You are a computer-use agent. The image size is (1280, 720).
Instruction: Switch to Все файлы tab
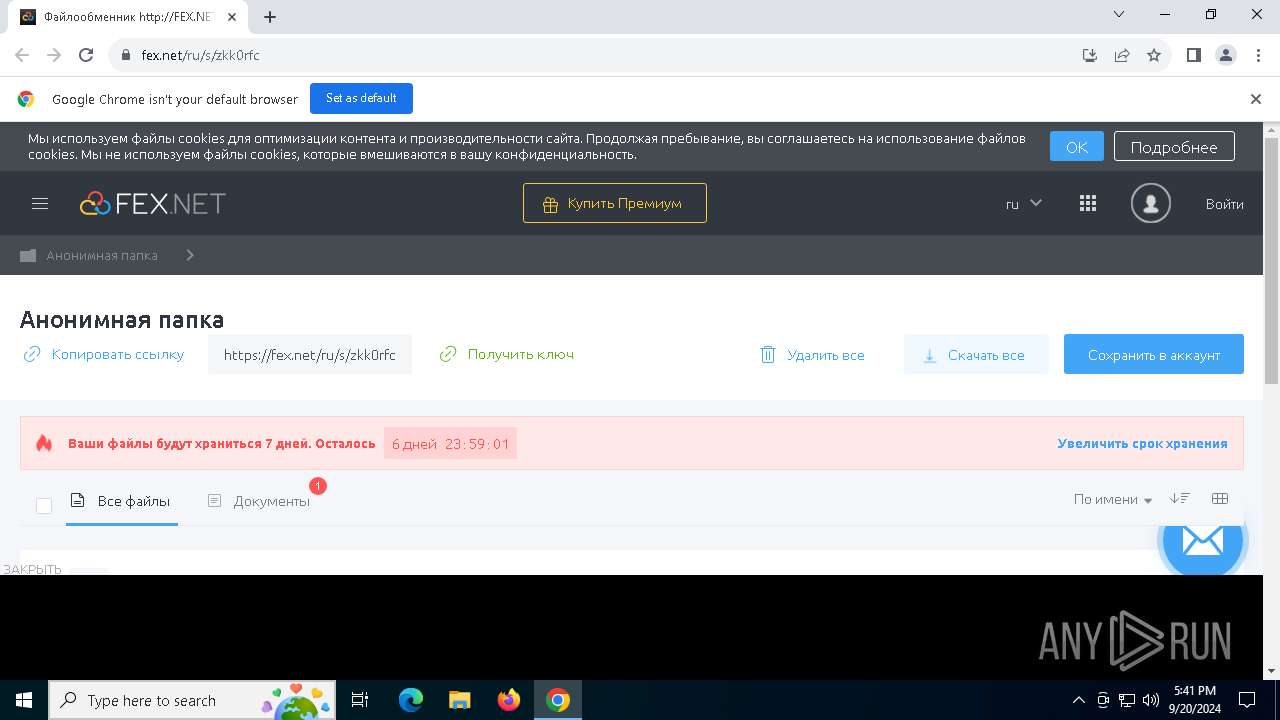click(121, 501)
